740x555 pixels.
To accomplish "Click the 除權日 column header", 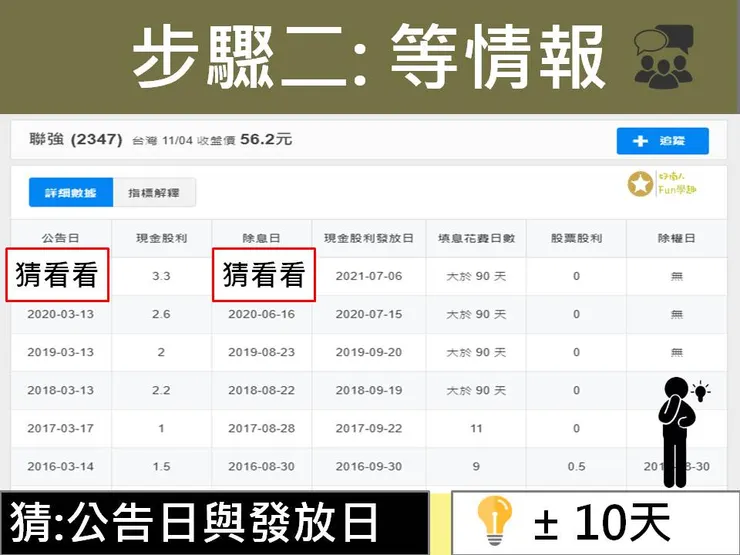I will point(676,238).
